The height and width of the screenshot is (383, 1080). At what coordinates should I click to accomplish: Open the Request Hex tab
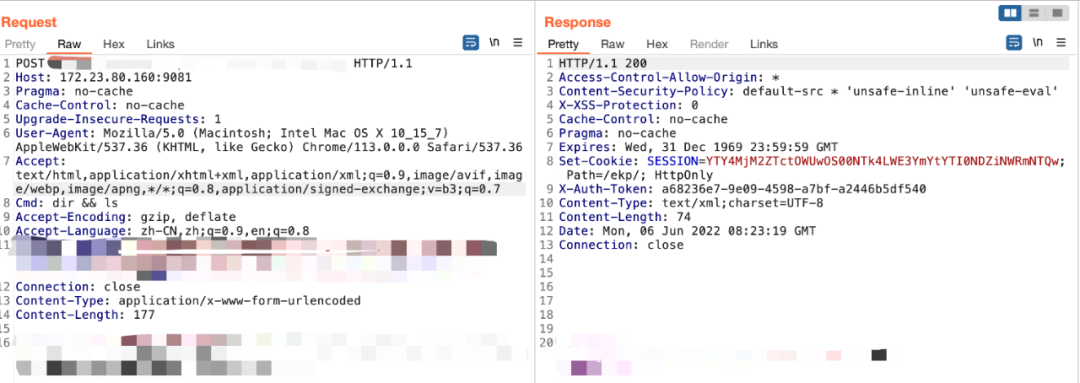pos(114,44)
